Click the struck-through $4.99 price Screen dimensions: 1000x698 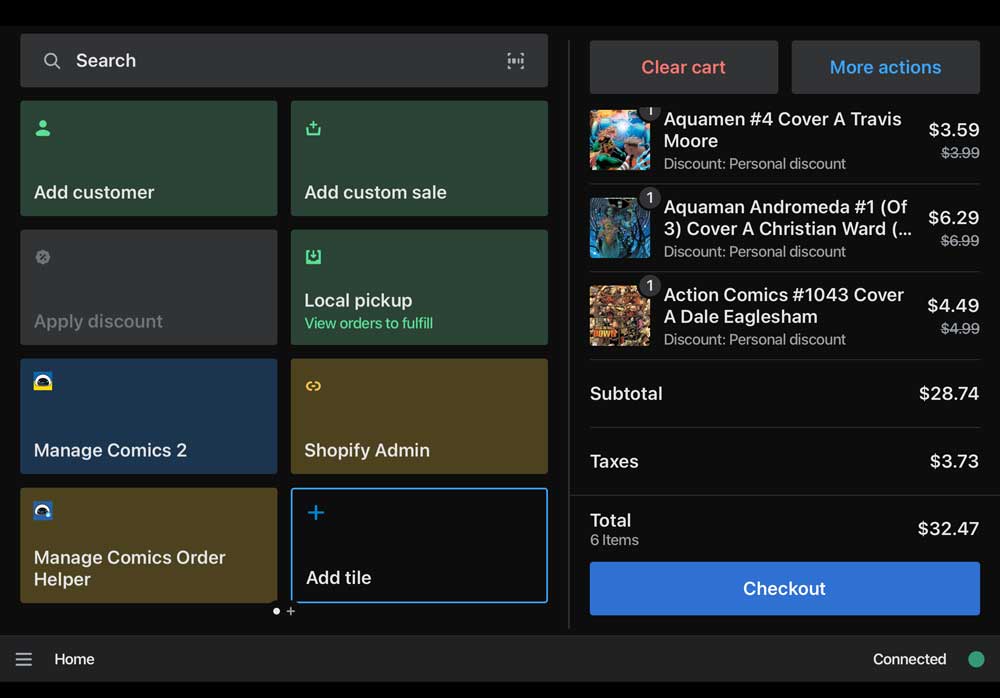point(960,329)
